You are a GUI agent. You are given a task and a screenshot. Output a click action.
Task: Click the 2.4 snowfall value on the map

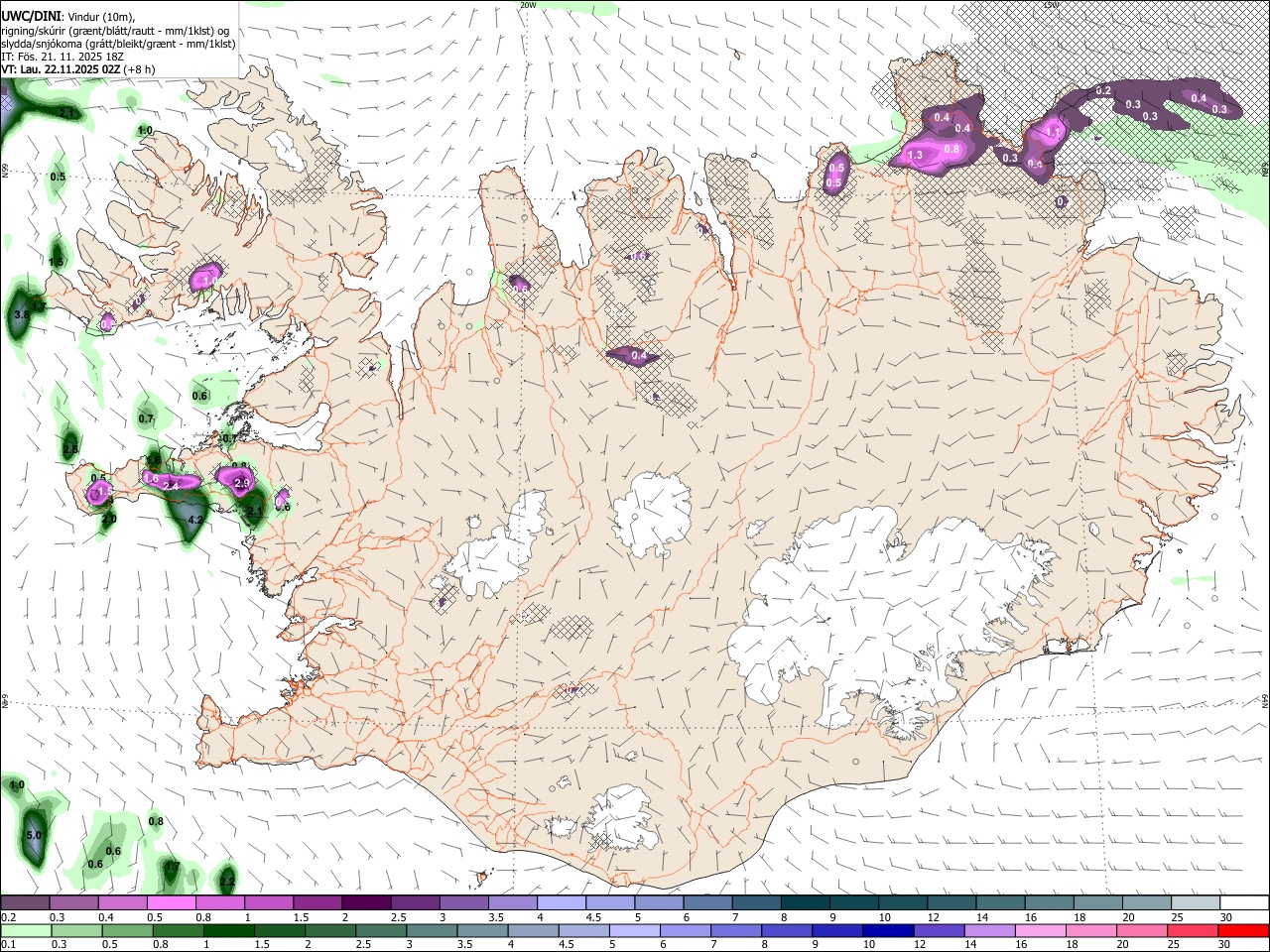click(x=171, y=486)
